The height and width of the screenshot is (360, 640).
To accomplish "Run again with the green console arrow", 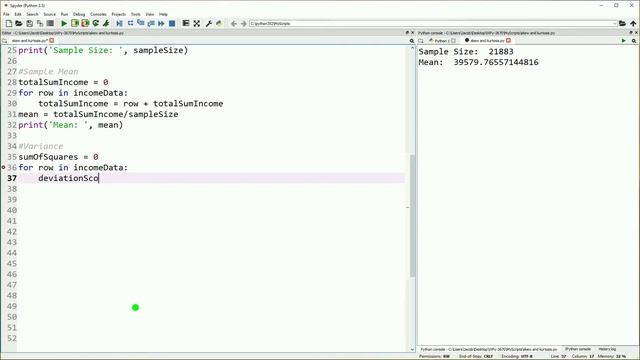I will pos(623,41).
